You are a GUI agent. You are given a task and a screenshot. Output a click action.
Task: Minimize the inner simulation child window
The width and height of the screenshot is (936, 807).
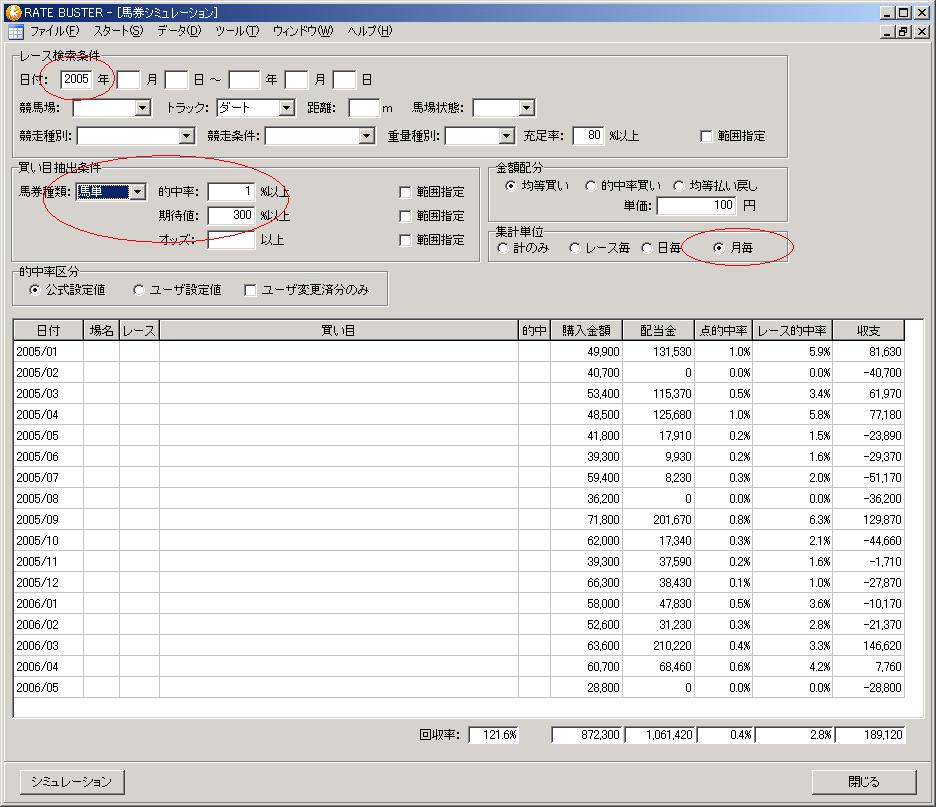click(x=888, y=32)
